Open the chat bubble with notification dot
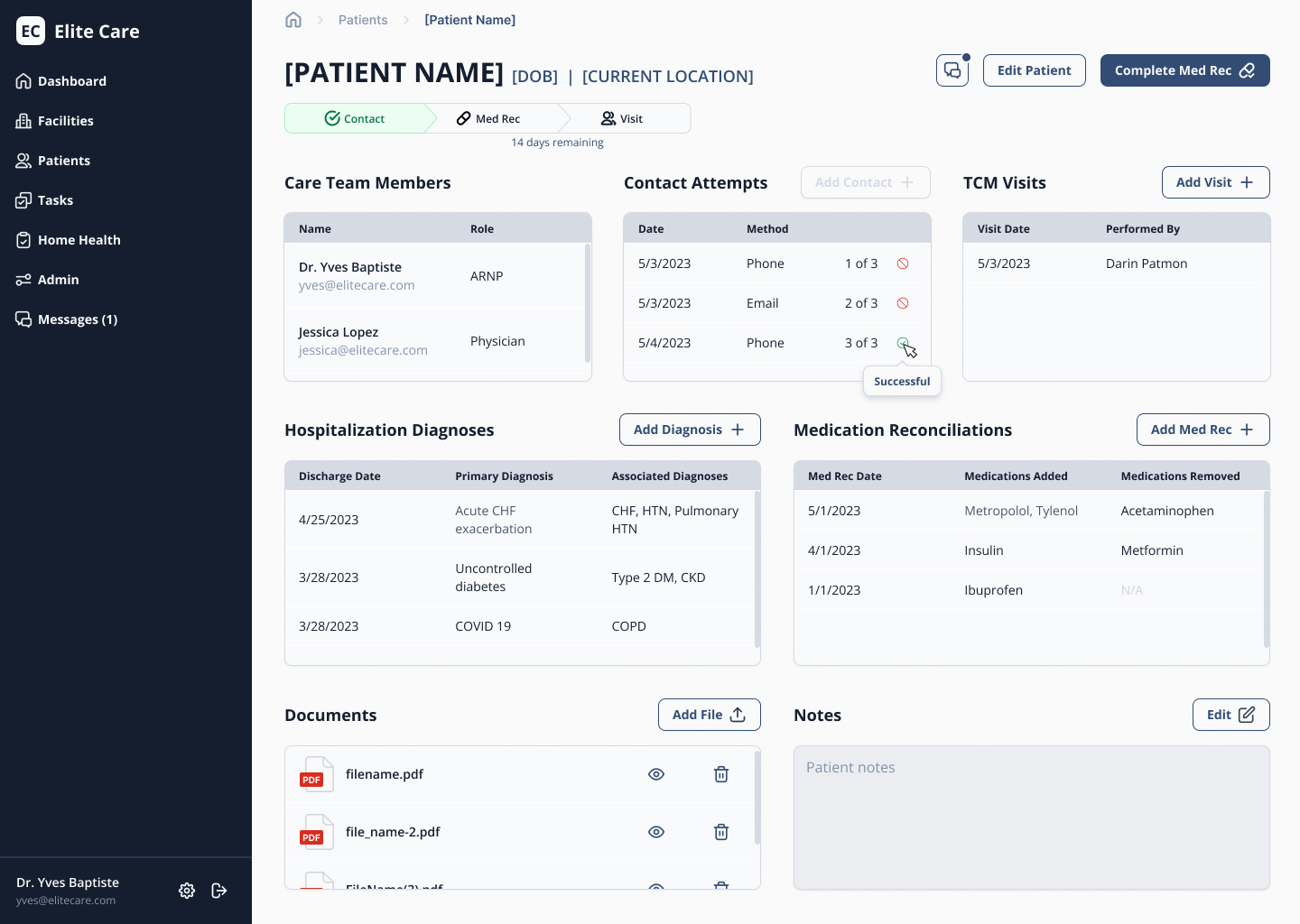This screenshot has width=1300, height=924. point(952,70)
